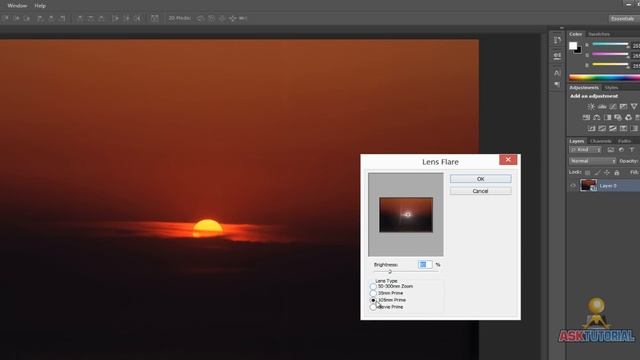
Task: Add a Color Balance adjustment
Action: pyautogui.click(x=597, y=118)
